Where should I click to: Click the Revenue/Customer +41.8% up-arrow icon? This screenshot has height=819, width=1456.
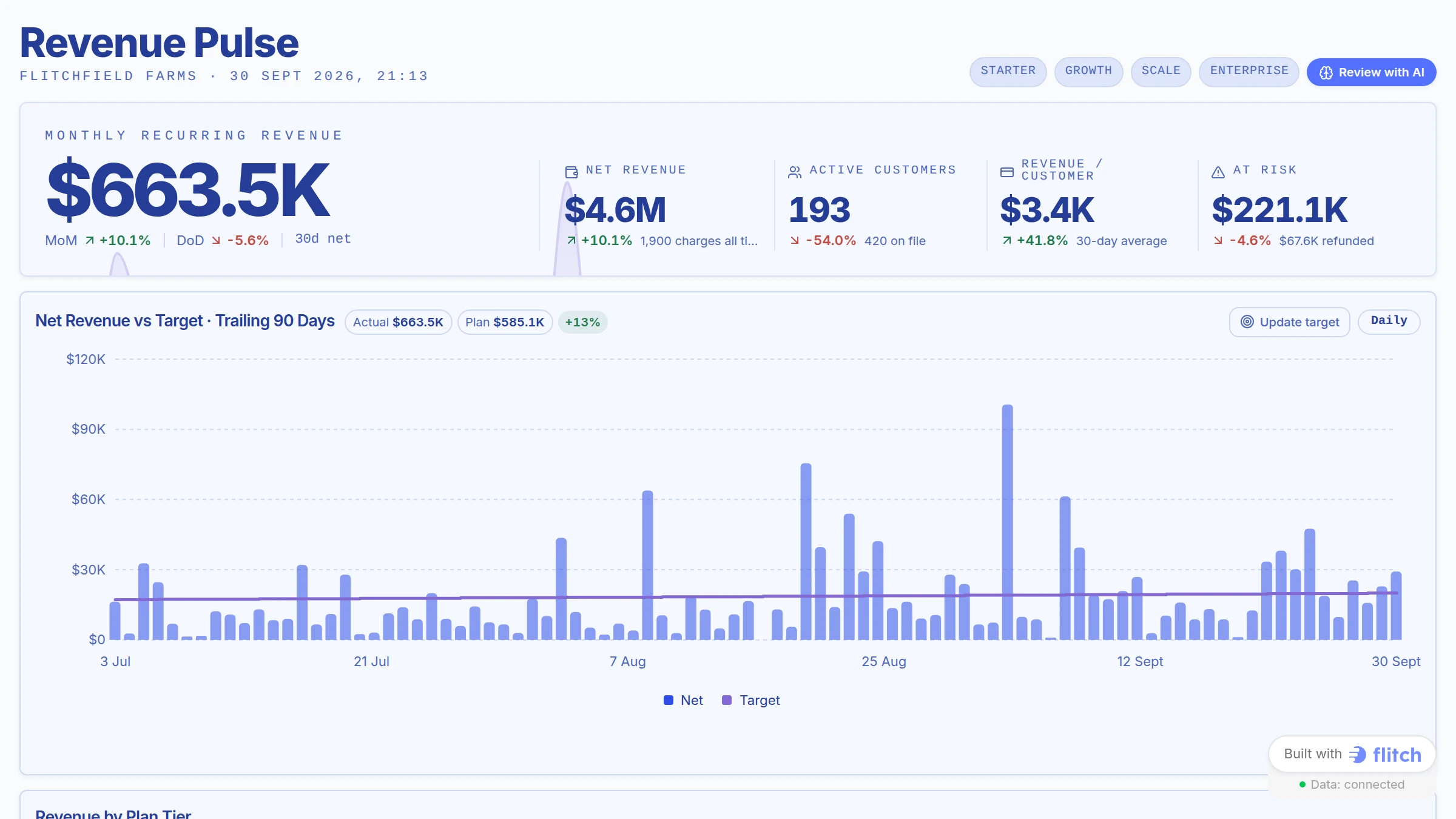[1007, 240]
